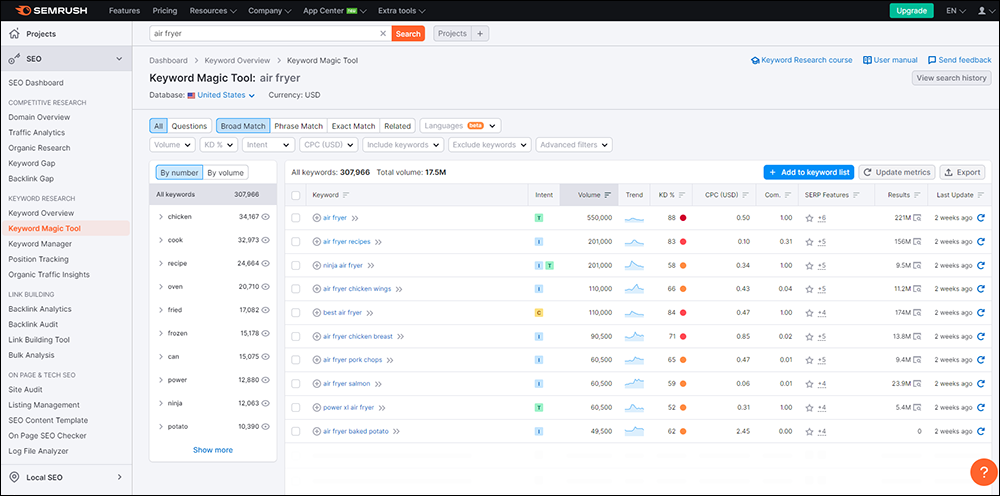Click the Local SEO pin icon
Screen dimensions: 1000x496
pos(15,477)
